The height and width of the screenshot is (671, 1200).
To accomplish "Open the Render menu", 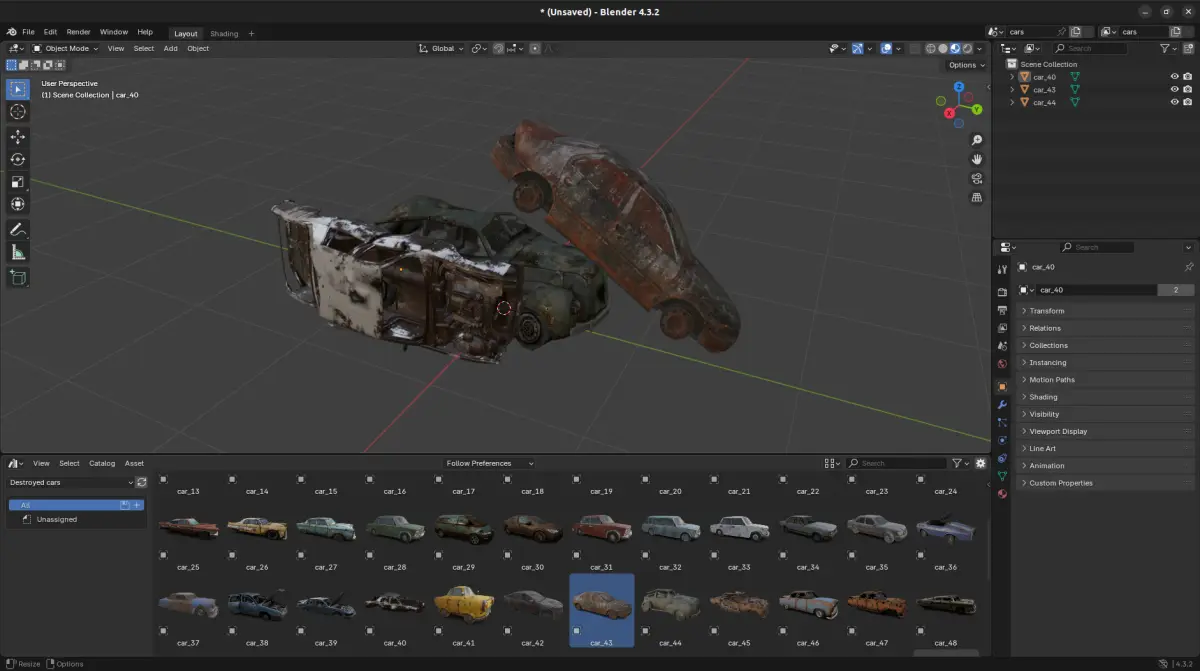I will coord(78,32).
